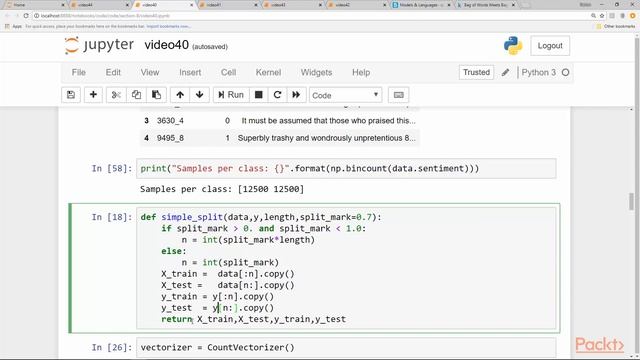Rename the notebook title video40
This screenshot has height=360, width=640.
click(167, 45)
